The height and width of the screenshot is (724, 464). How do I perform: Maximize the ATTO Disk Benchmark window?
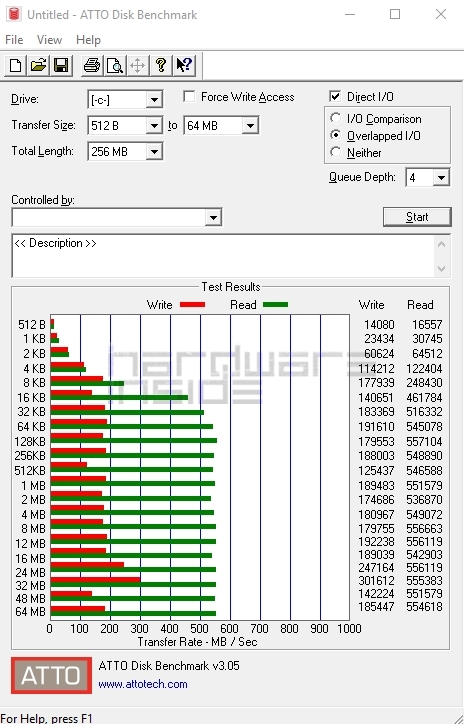(395, 14)
